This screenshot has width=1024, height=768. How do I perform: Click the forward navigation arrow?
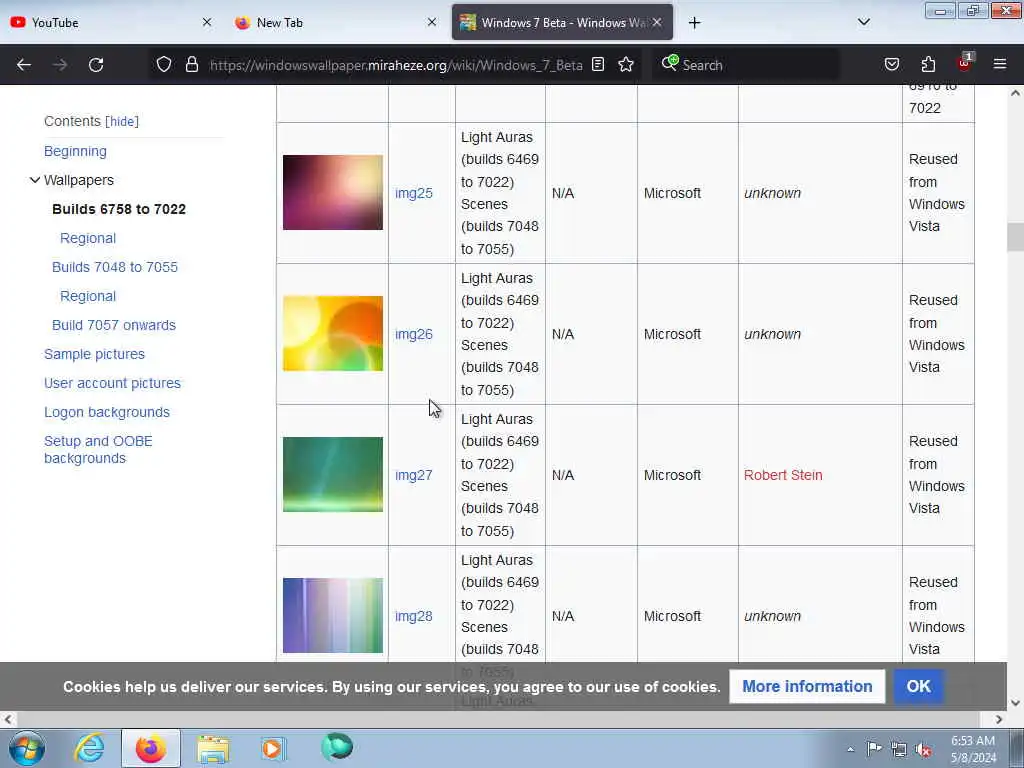click(60, 65)
